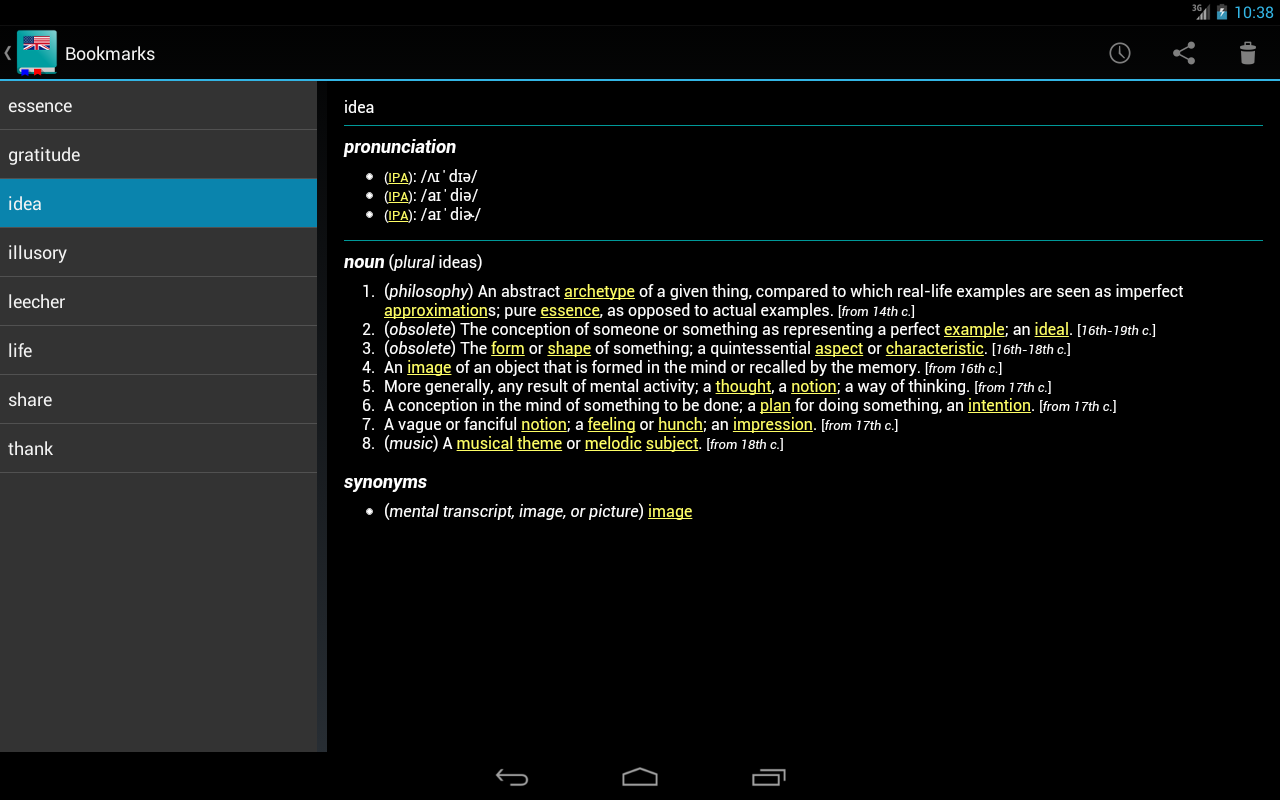The height and width of the screenshot is (800, 1280).
Task: Open the "theme" link
Action: pyautogui.click(x=540, y=444)
